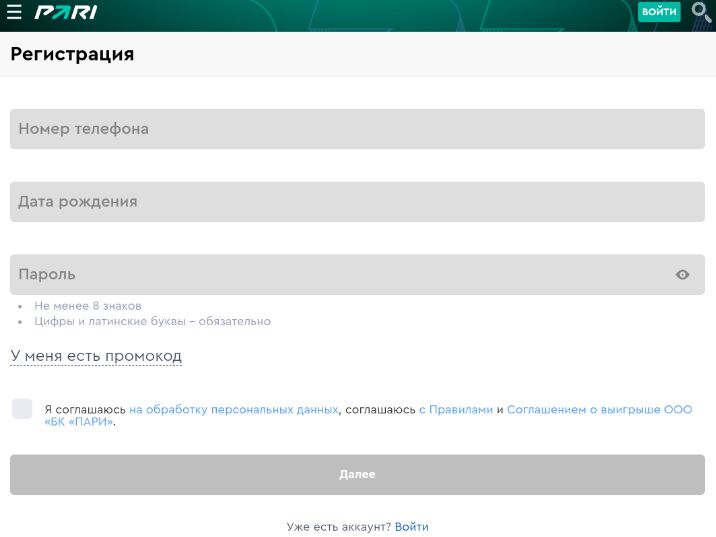Open search with the magnifier icon
This screenshot has height=537, width=716.
click(x=701, y=12)
